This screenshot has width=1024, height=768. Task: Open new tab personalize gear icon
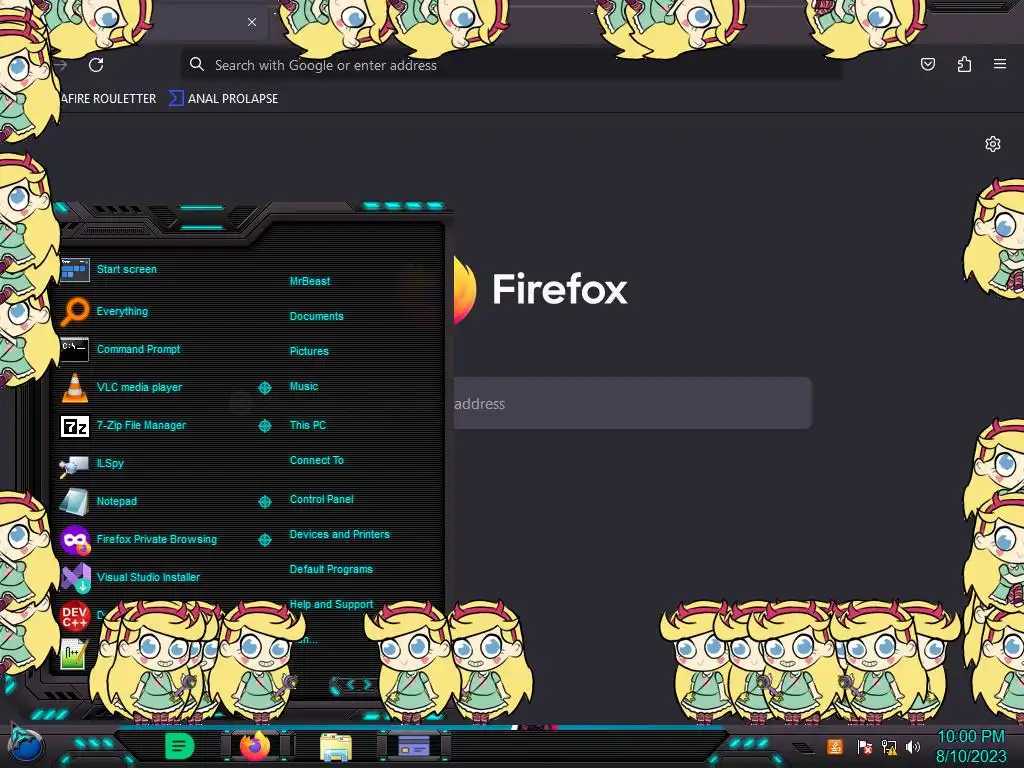coord(993,144)
